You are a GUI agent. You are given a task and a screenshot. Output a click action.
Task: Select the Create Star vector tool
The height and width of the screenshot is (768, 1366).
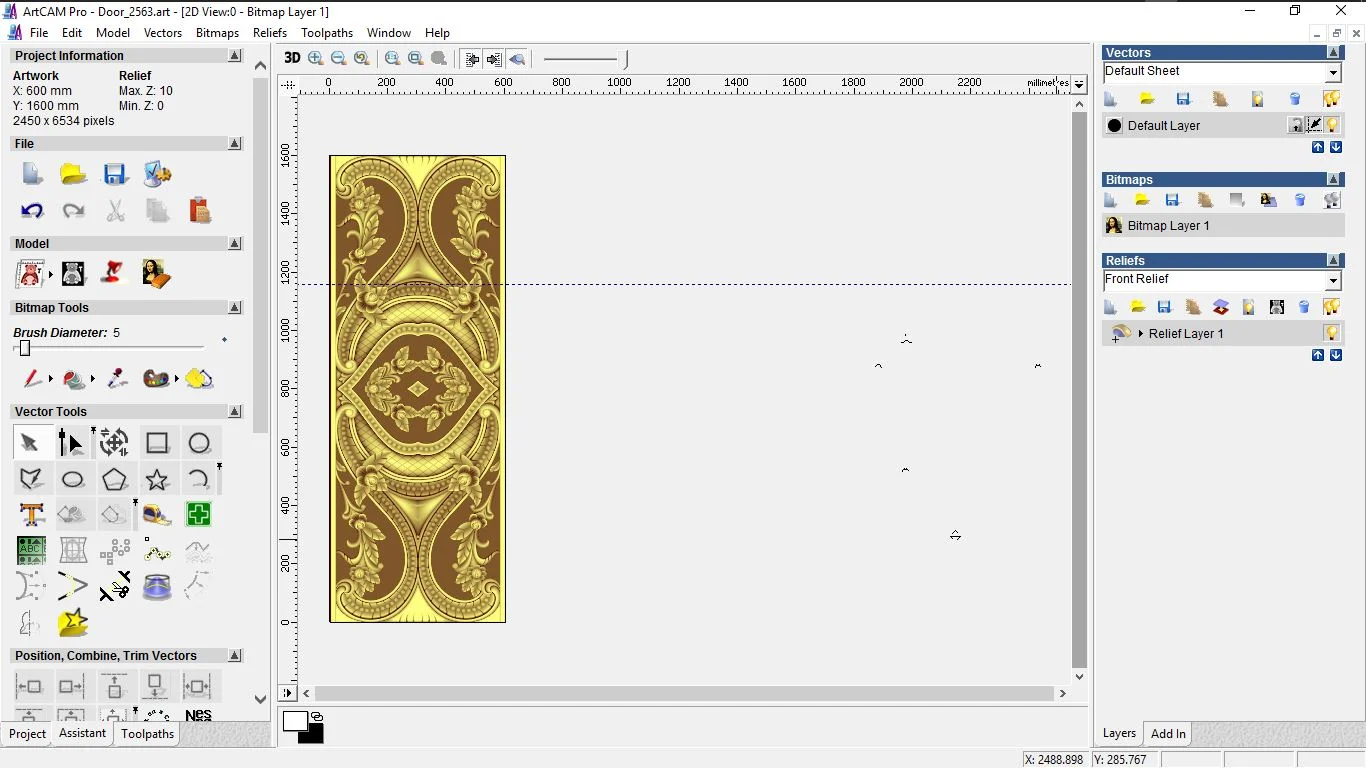click(157, 479)
